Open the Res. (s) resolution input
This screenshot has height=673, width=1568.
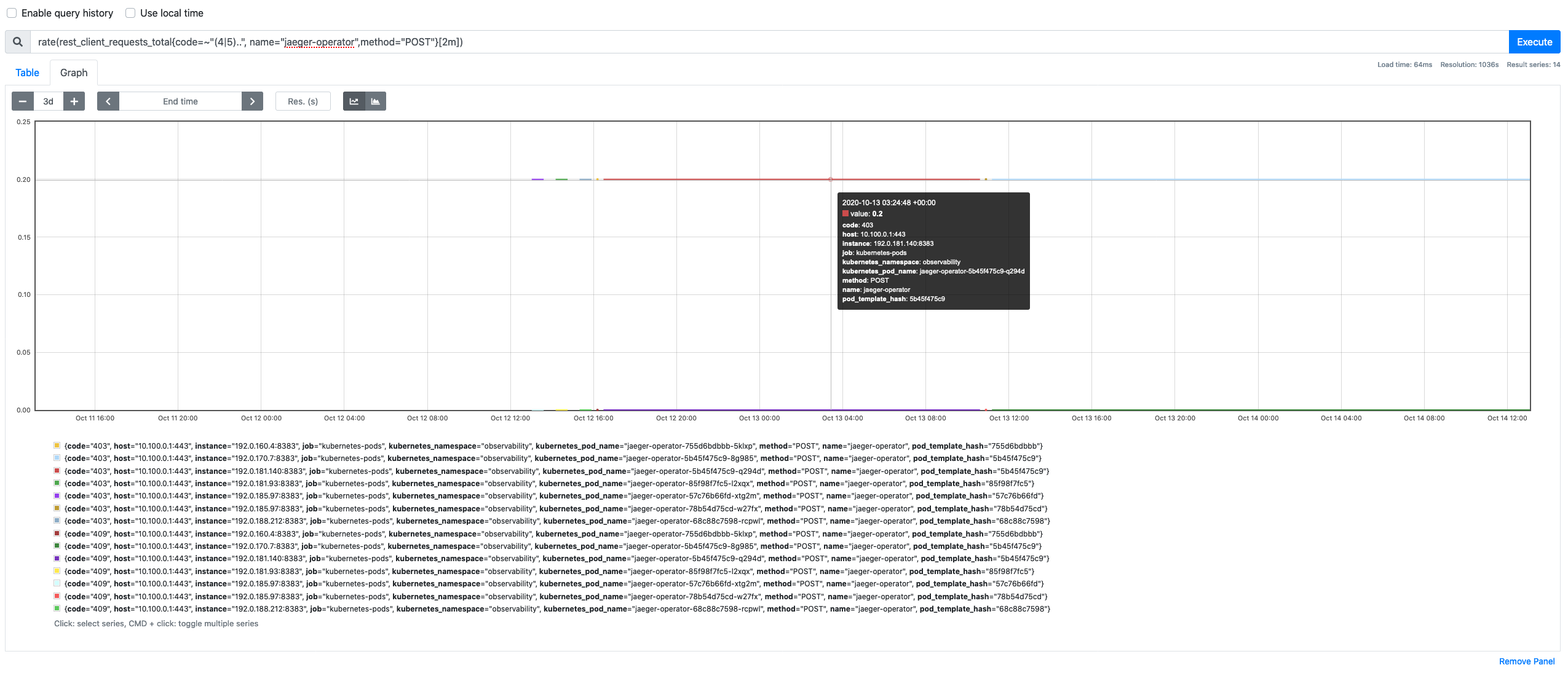[303, 101]
